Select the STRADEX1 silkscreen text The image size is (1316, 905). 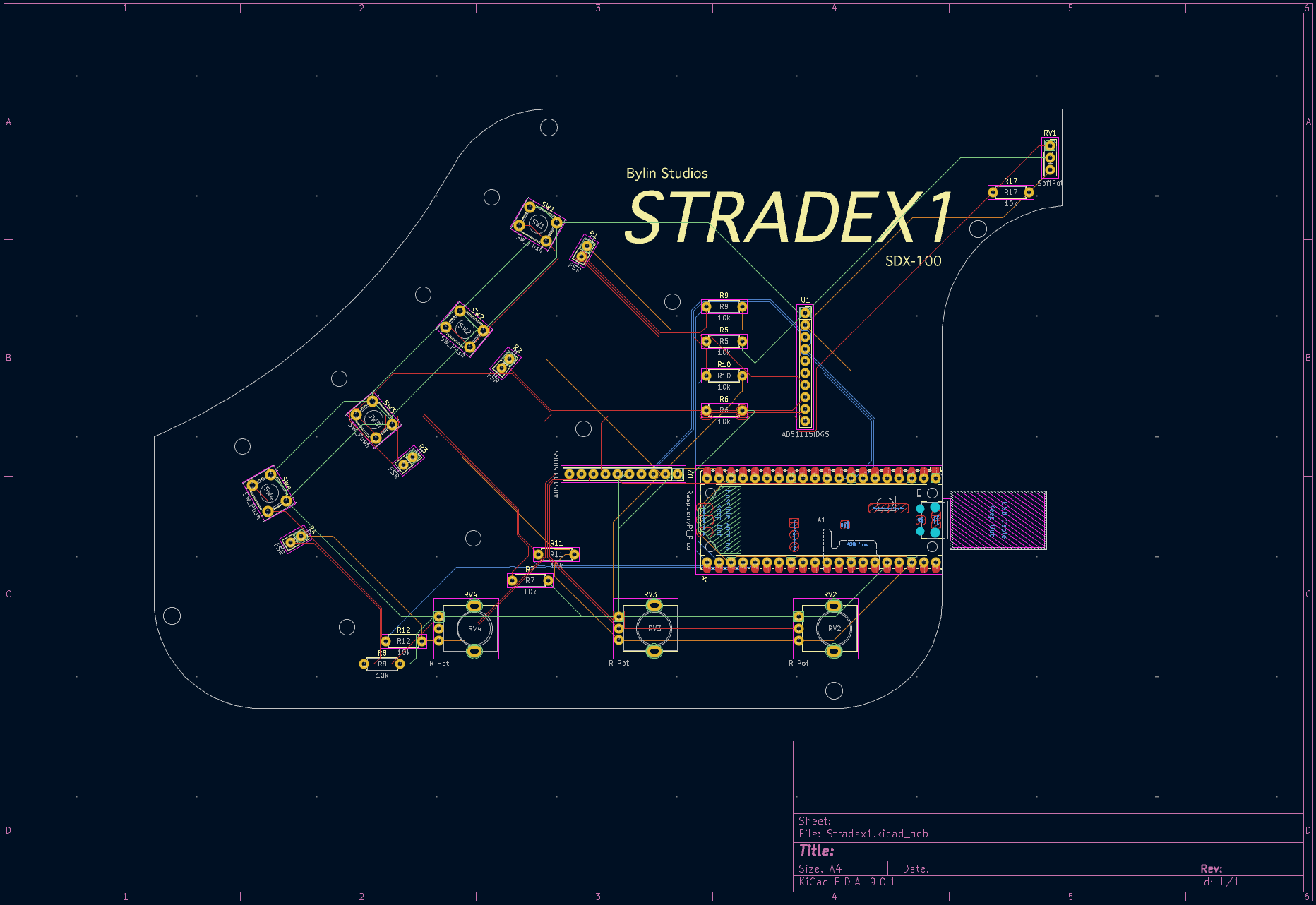[x=789, y=217]
